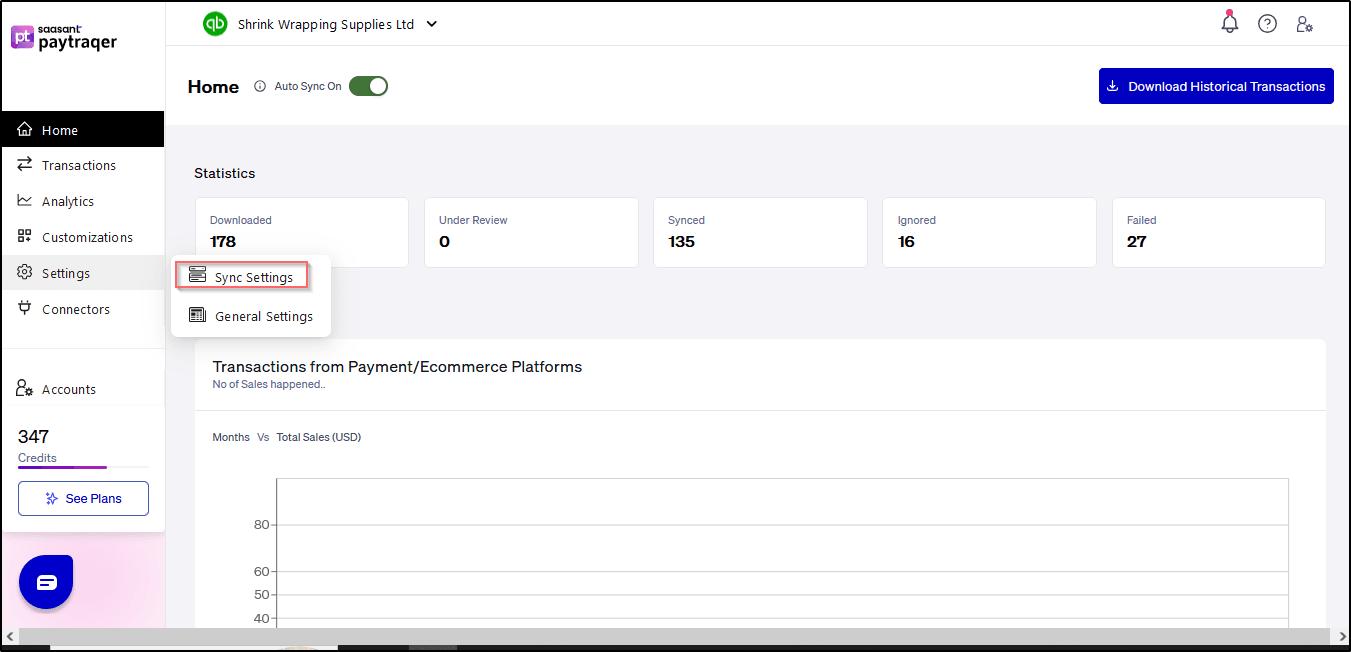The width and height of the screenshot is (1351, 652).
Task: Open the chat support bubble
Action: [x=46, y=582]
